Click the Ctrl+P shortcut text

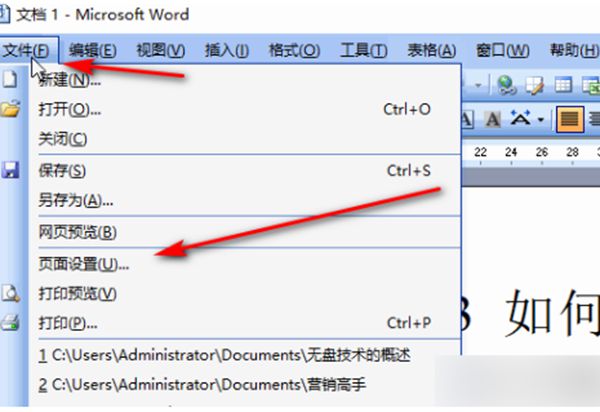pyautogui.click(x=409, y=323)
